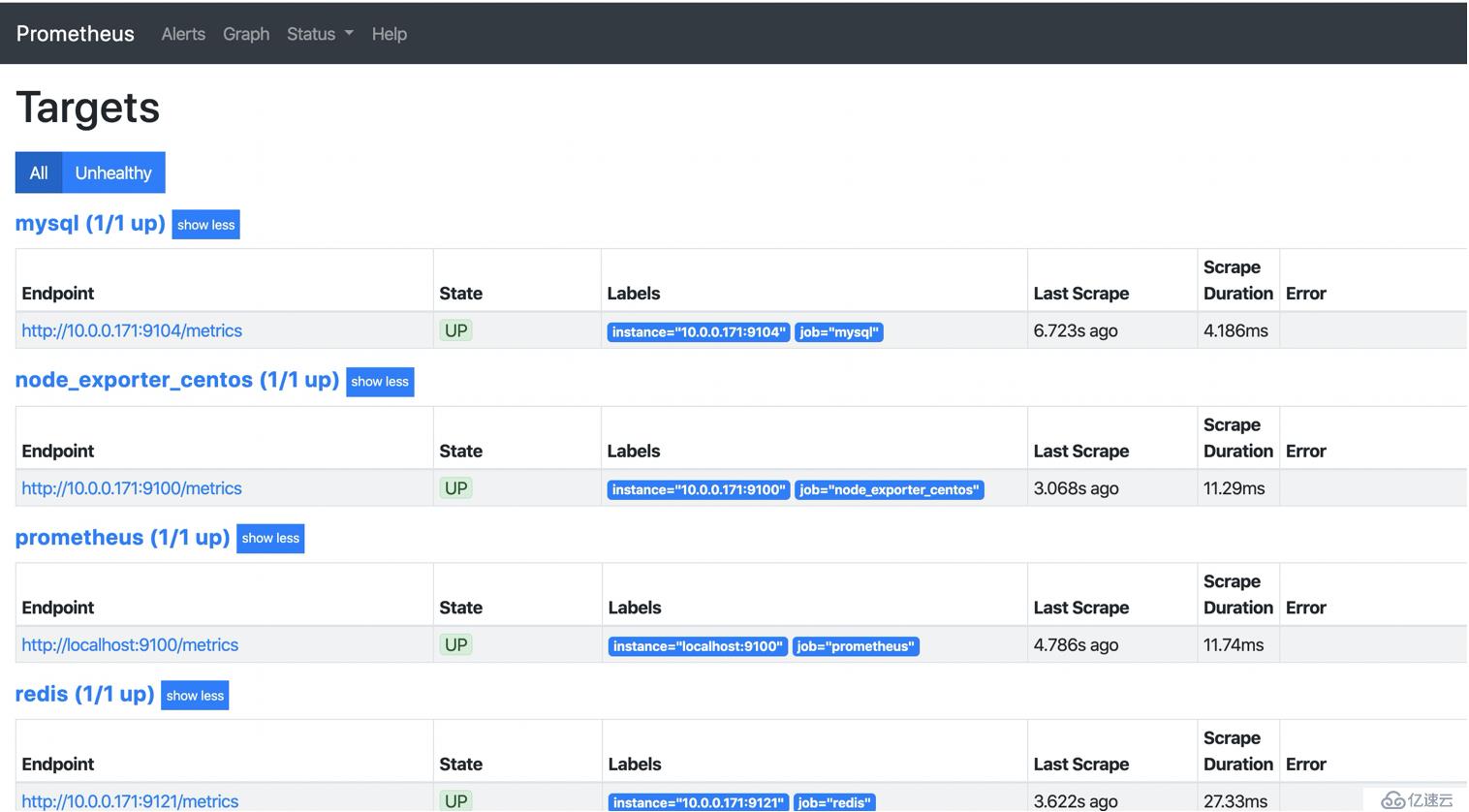This screenshot has width=1469, height=812.
Task: Click label instance="10.0.0.171:9100"
Action: (x=699, y=490)
